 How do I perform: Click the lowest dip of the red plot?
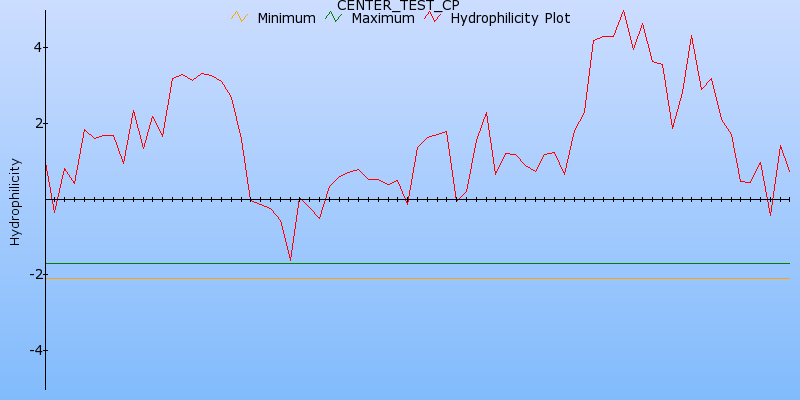tap(290, 261)
